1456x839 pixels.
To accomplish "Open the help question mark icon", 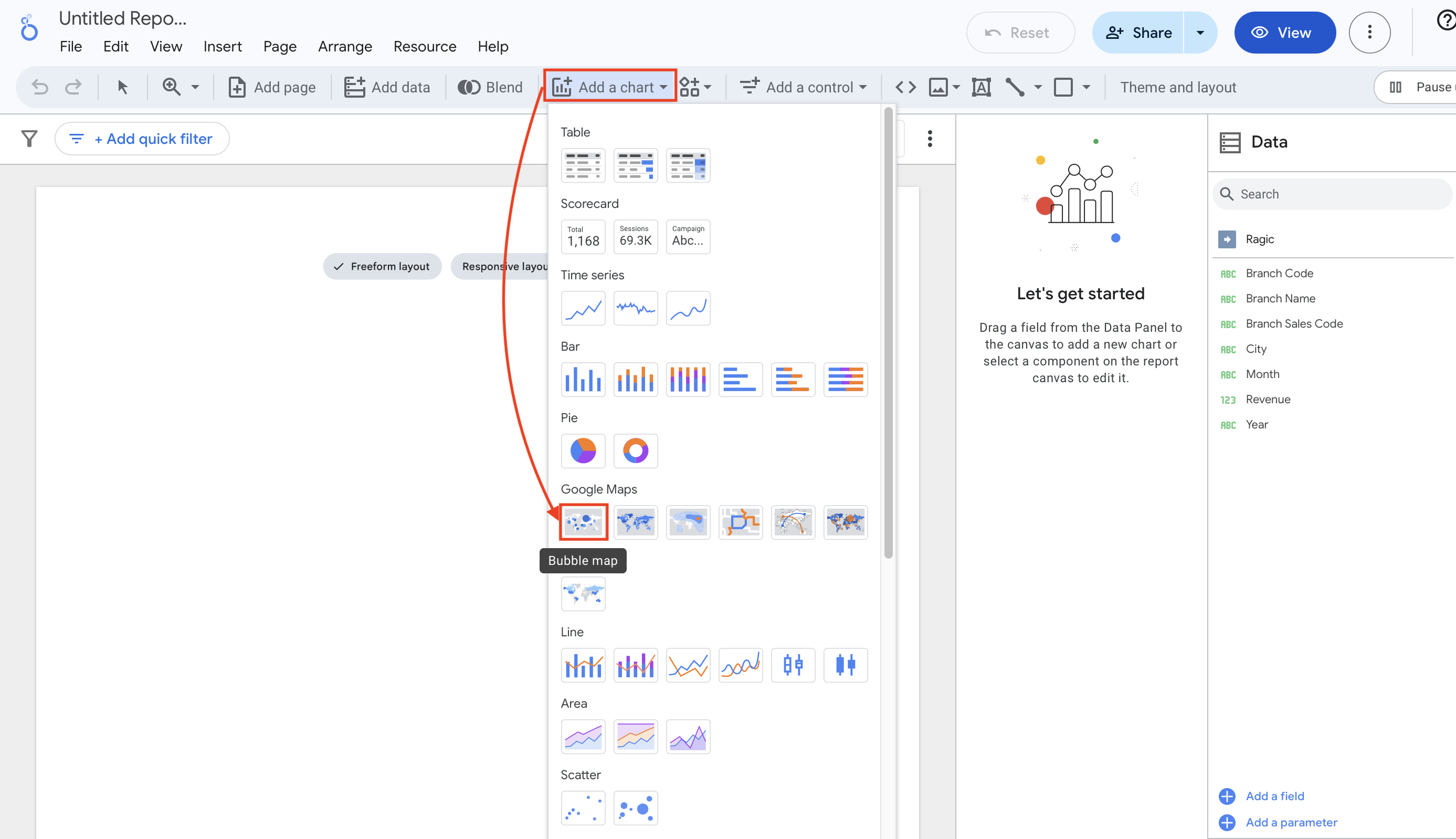I will coord(1446,21).
